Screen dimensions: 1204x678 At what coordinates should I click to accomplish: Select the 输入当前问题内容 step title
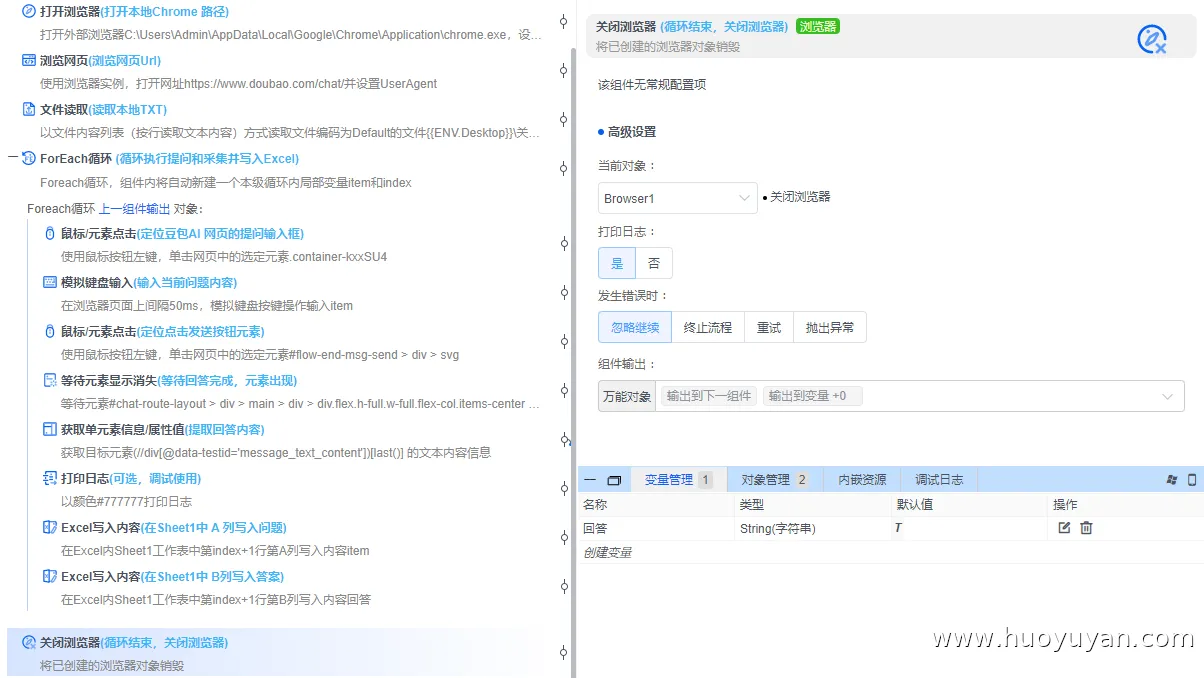[x=185, y=282]
